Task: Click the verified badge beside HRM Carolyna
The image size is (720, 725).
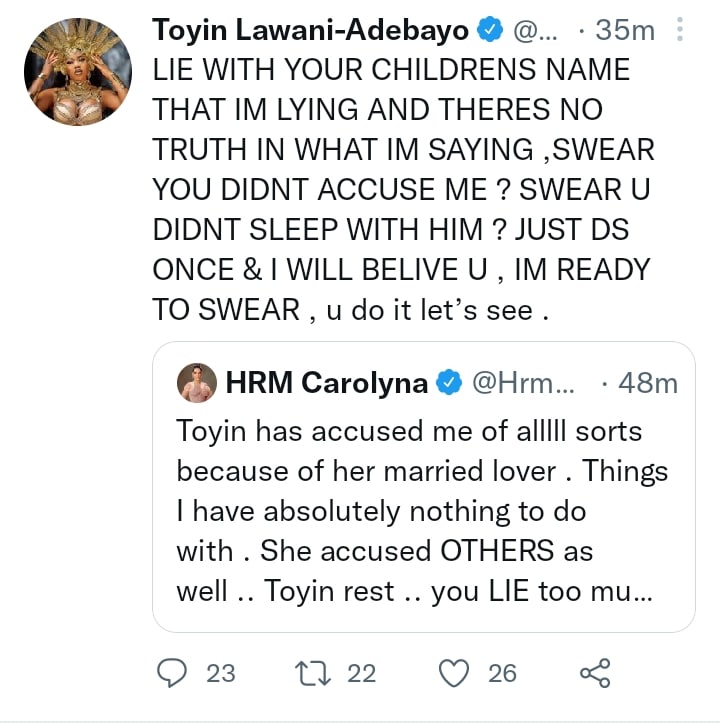Action: coord(448,382)
